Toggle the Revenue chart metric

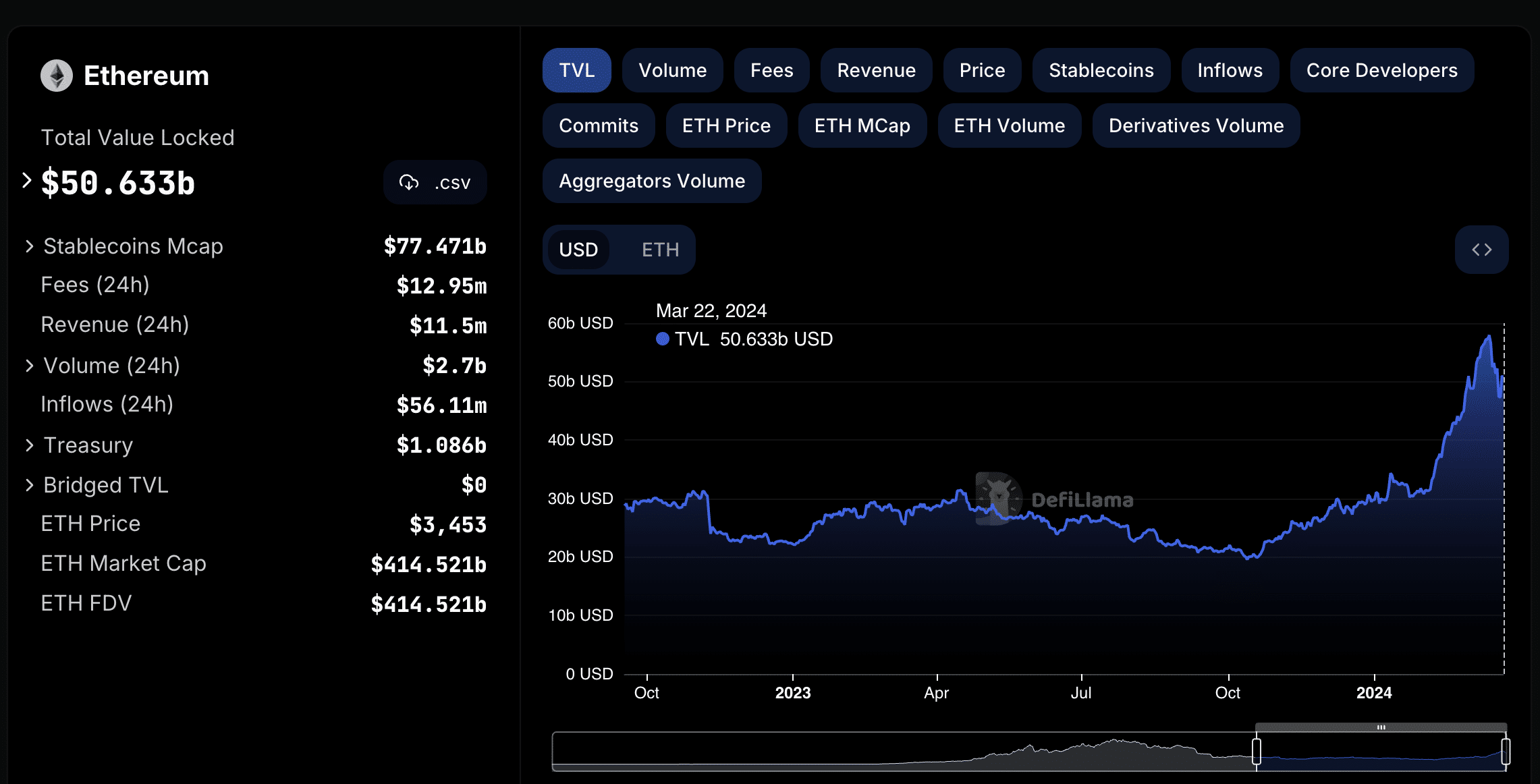click(x=876, y=70)
